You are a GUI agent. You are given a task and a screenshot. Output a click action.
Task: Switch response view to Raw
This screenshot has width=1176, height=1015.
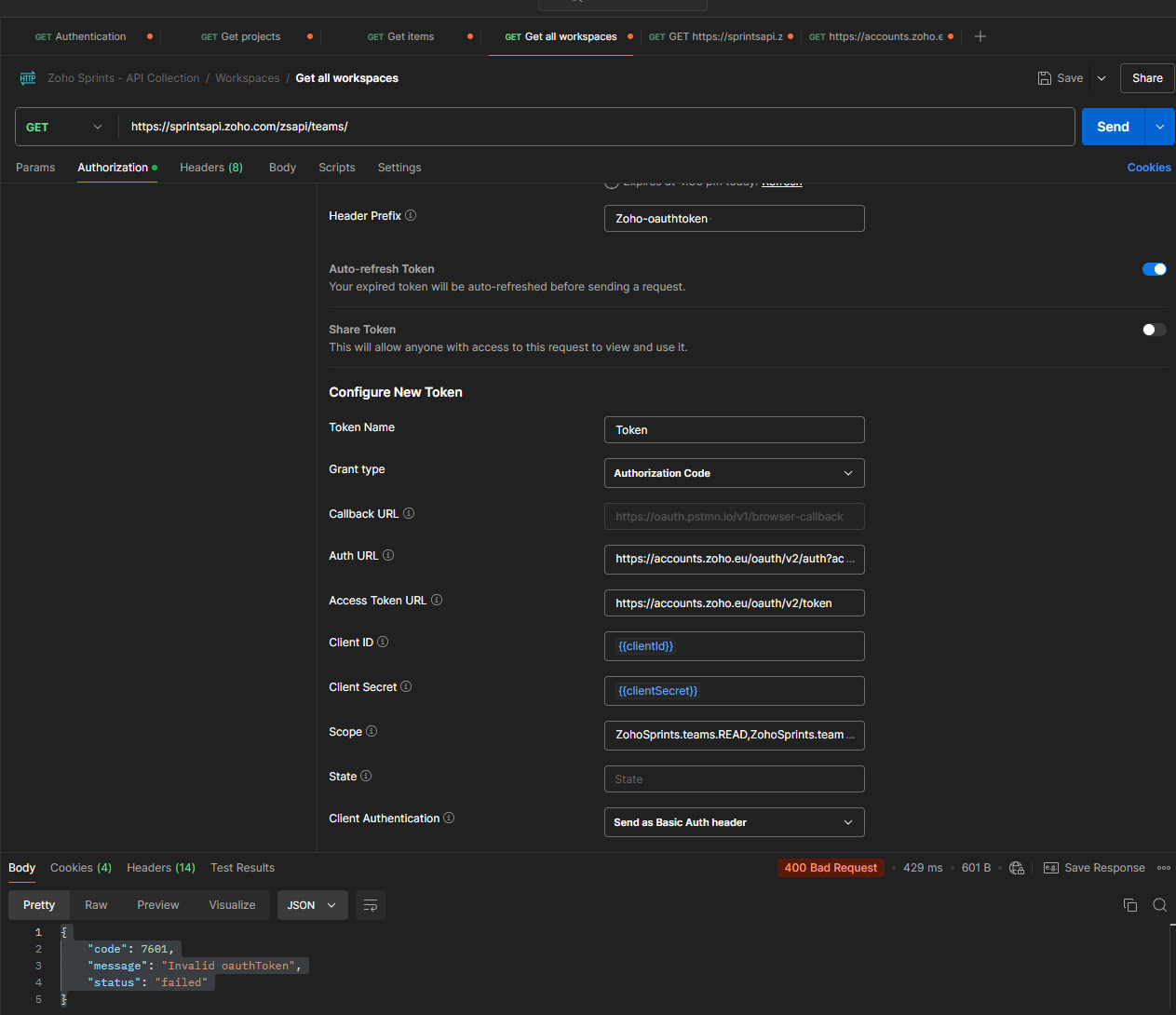(x=96, y=905)
